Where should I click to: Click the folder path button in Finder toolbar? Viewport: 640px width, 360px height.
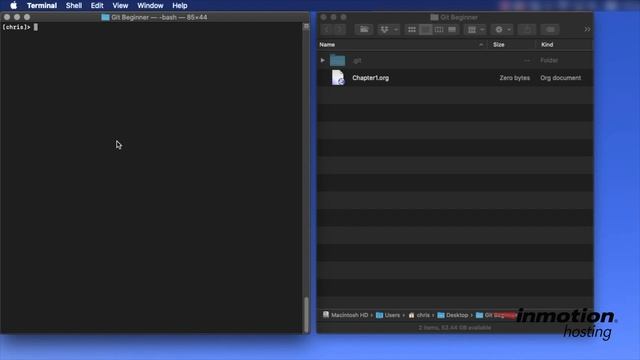(364, 29)
